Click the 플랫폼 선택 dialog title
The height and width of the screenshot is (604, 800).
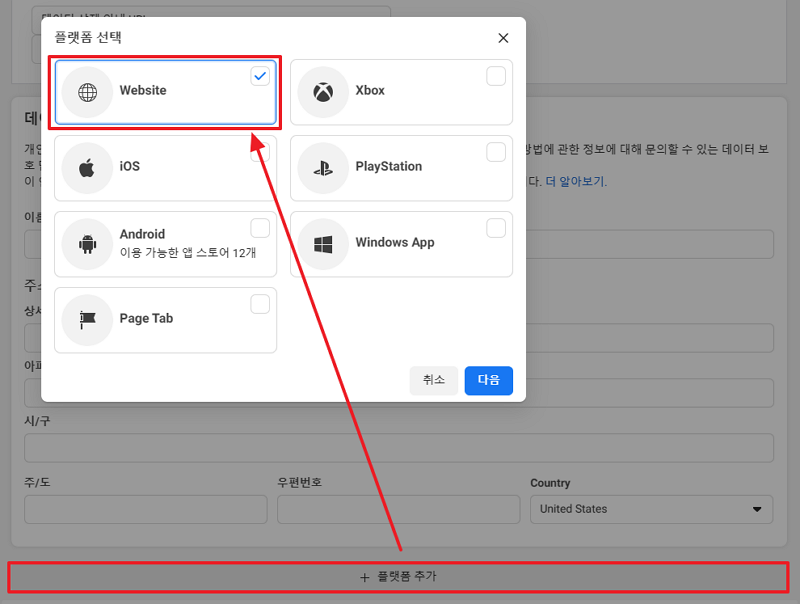tap(88, 37)
